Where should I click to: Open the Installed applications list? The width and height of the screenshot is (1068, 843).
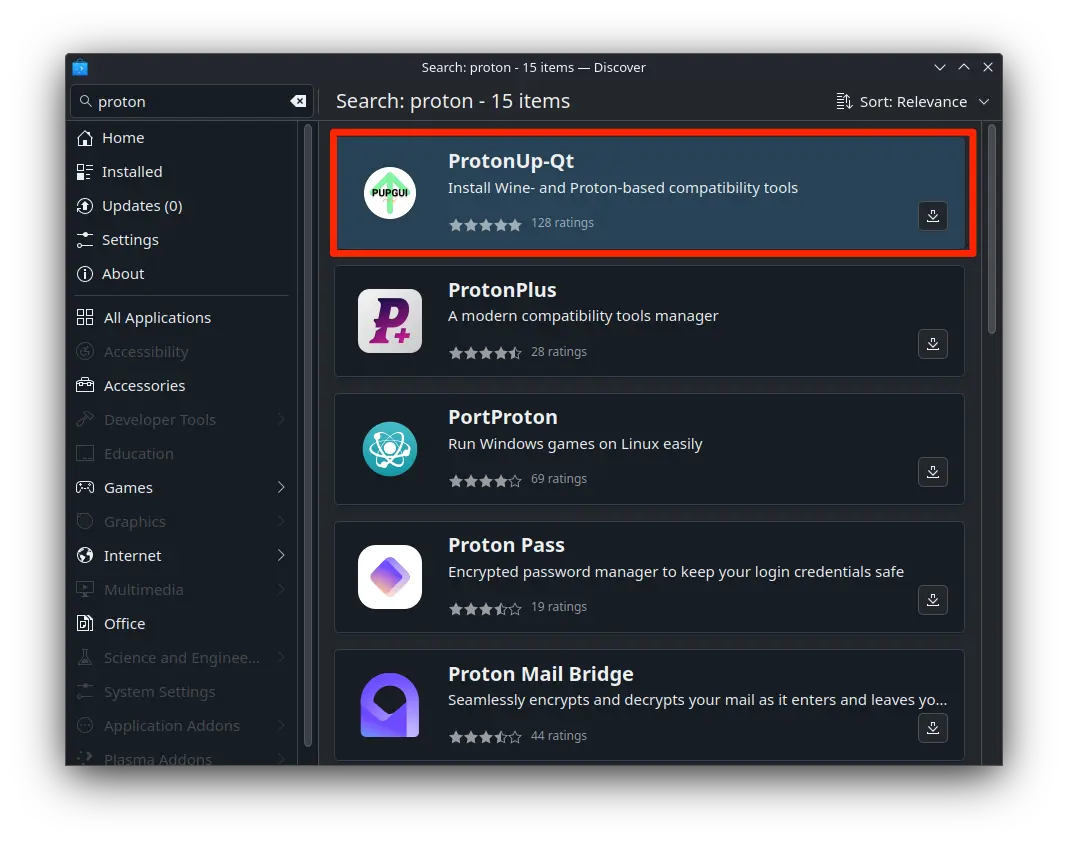click(182, 172)
